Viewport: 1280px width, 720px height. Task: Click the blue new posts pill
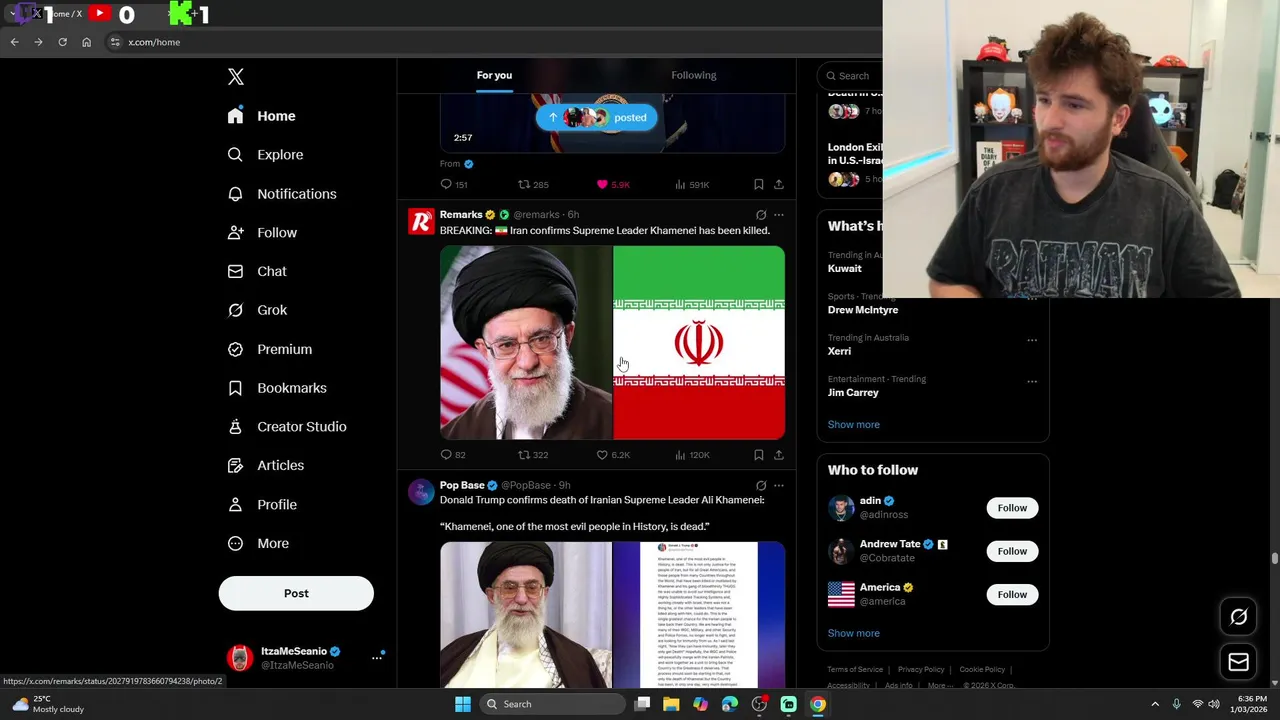pyautogui.click(x=596, y=117)
